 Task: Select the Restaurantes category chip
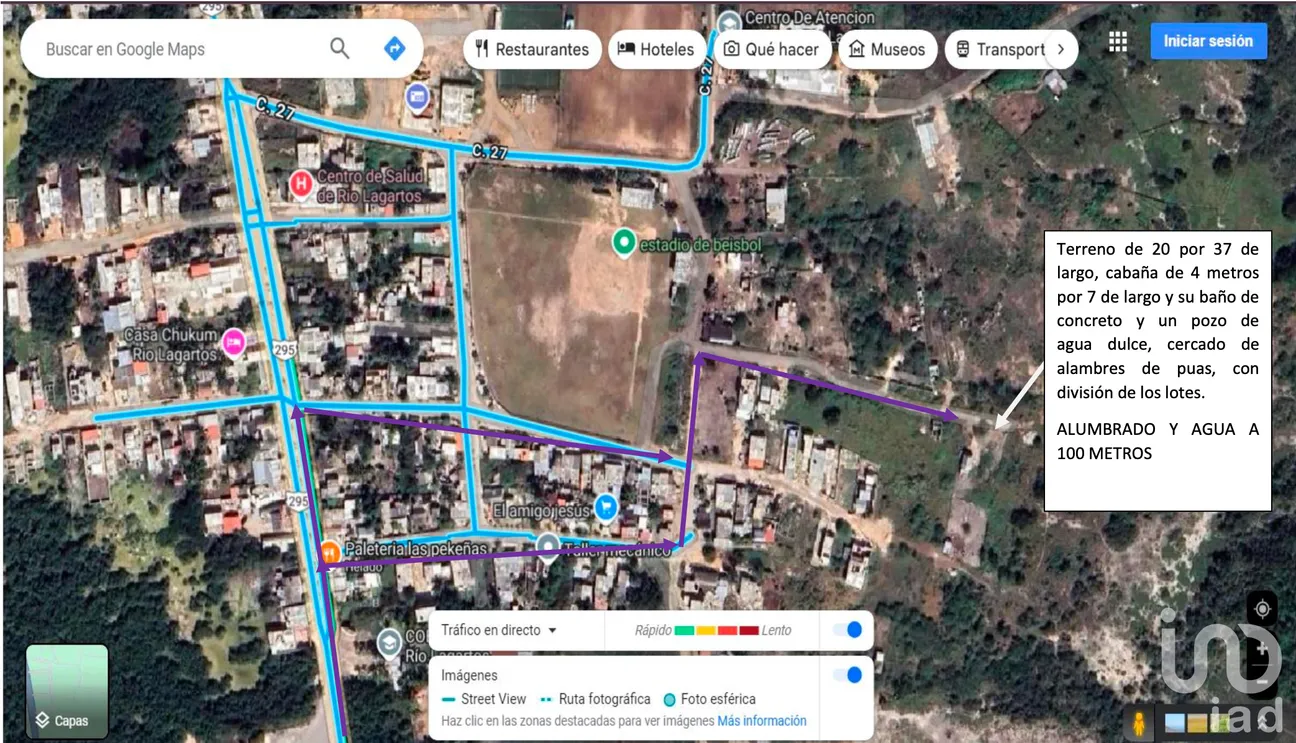click(x=532, y=49)
